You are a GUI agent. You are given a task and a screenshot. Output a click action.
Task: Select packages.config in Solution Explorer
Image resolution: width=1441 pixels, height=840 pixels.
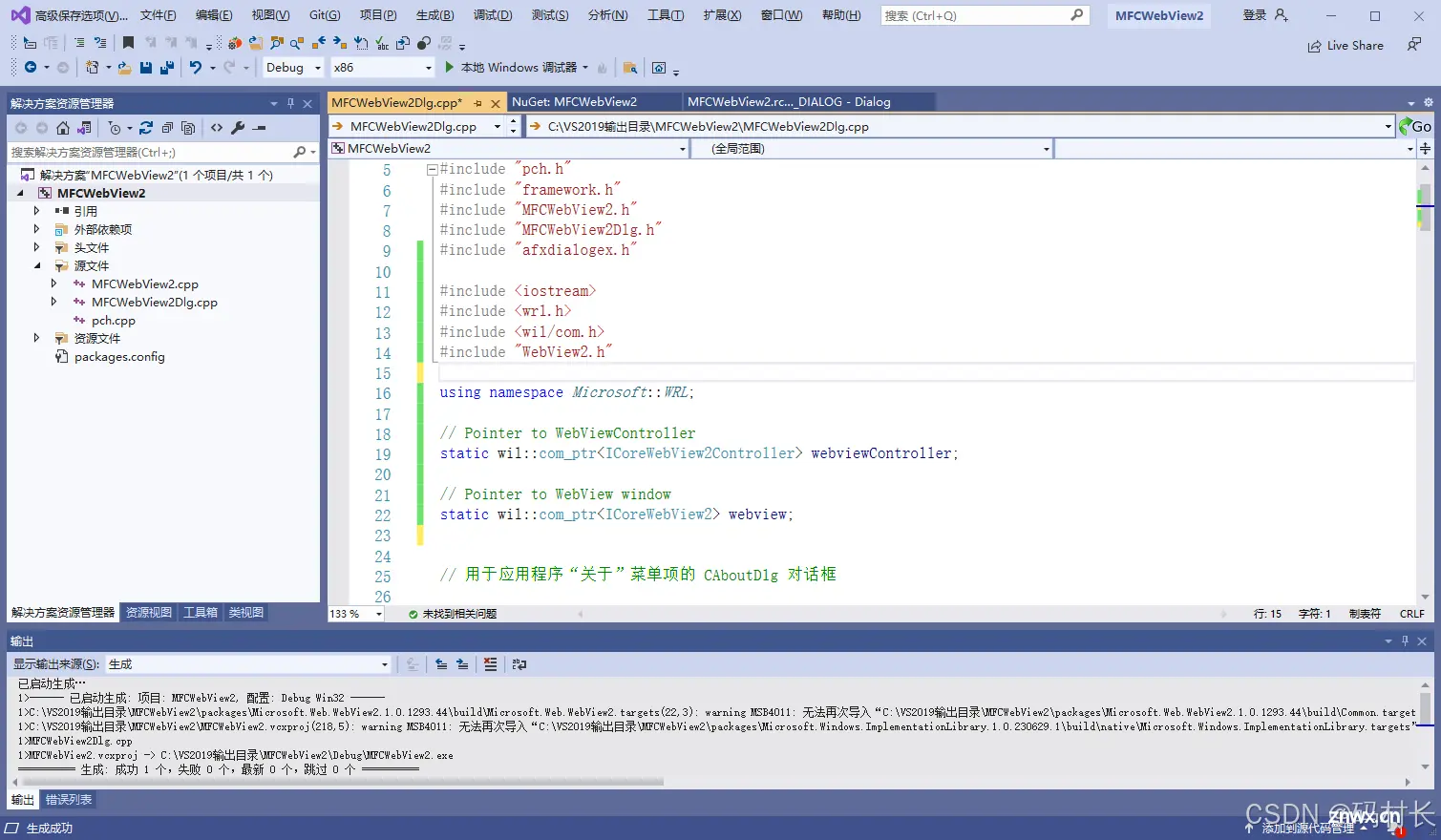(119, 356)
